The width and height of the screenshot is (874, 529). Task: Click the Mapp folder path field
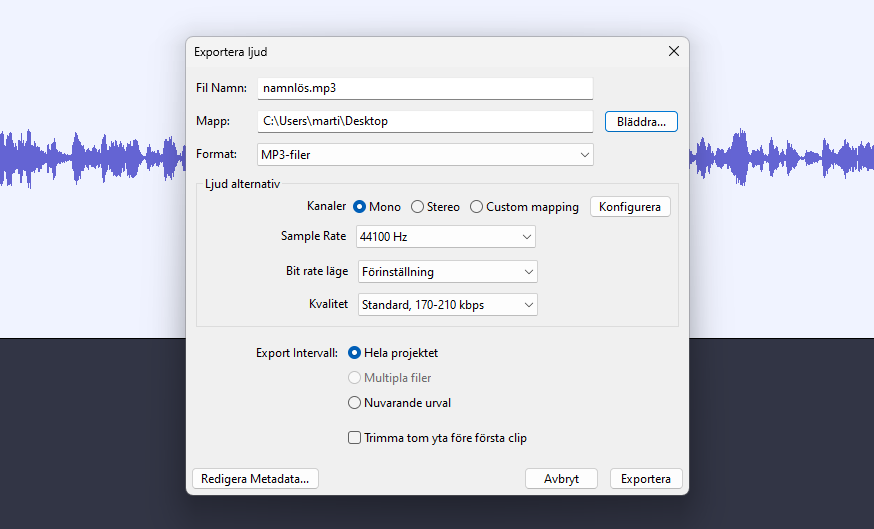[x=425, y=121]
